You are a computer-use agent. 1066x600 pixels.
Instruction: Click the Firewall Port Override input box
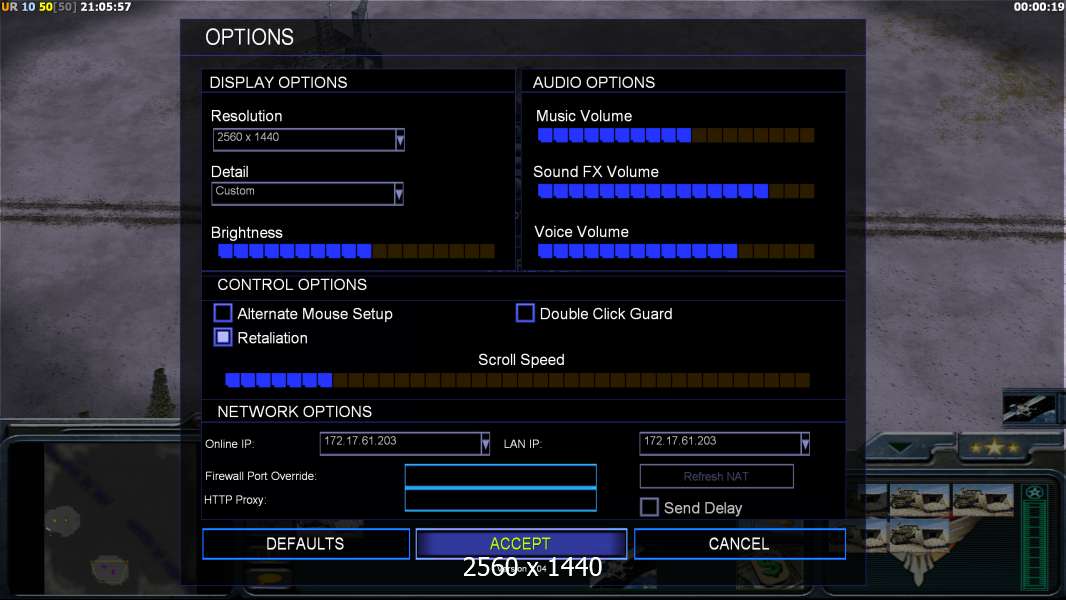(x=500, y=476)
